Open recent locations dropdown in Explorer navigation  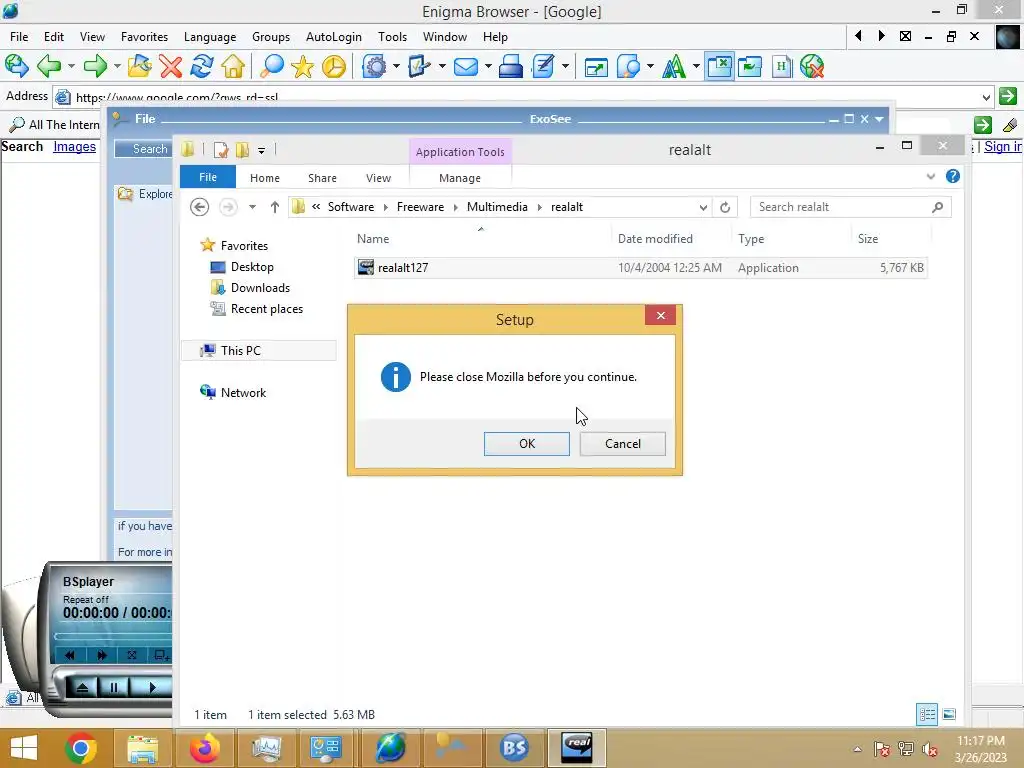(252, 207)
